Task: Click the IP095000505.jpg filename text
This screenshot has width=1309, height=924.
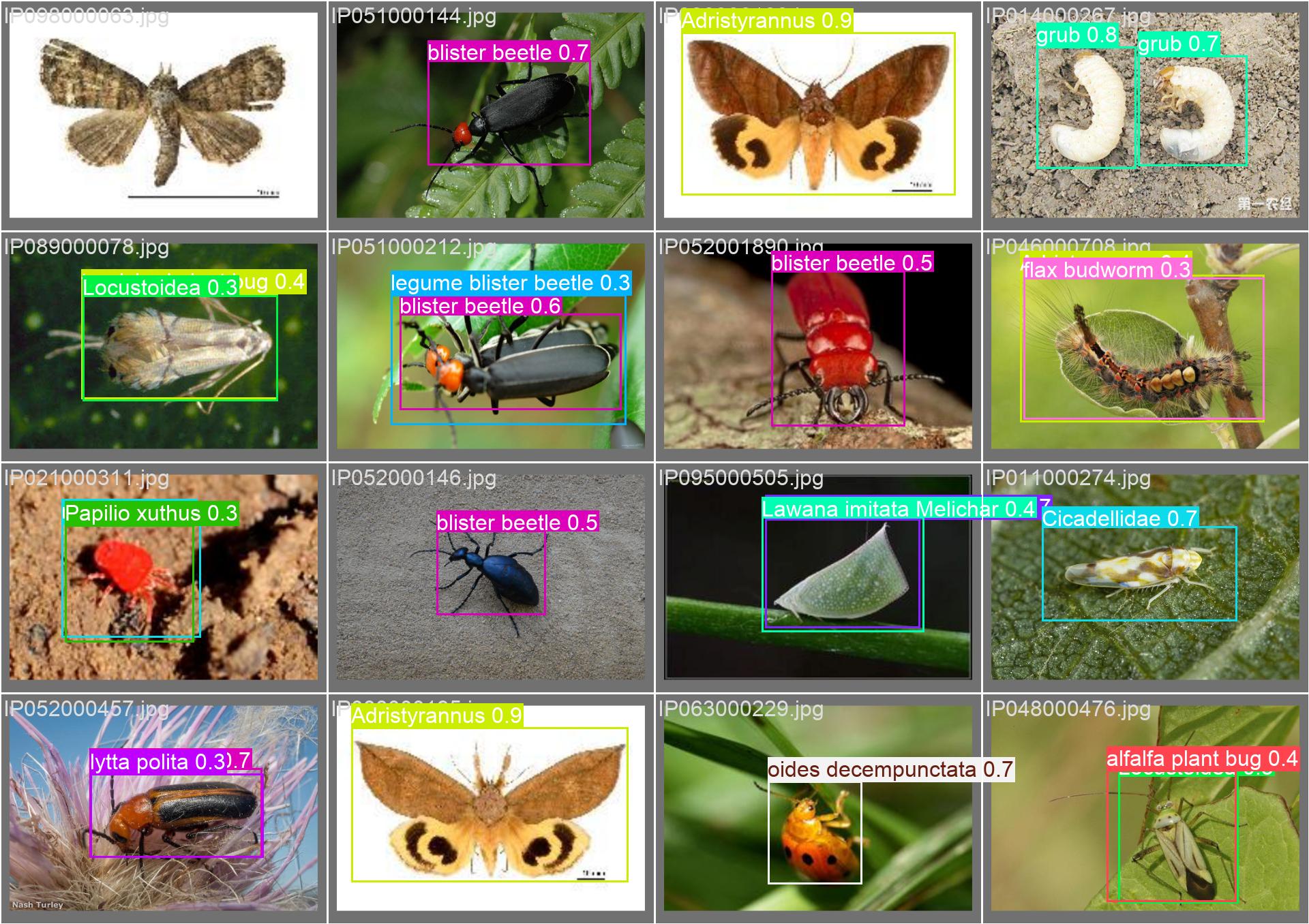Action: coord(741,478)
